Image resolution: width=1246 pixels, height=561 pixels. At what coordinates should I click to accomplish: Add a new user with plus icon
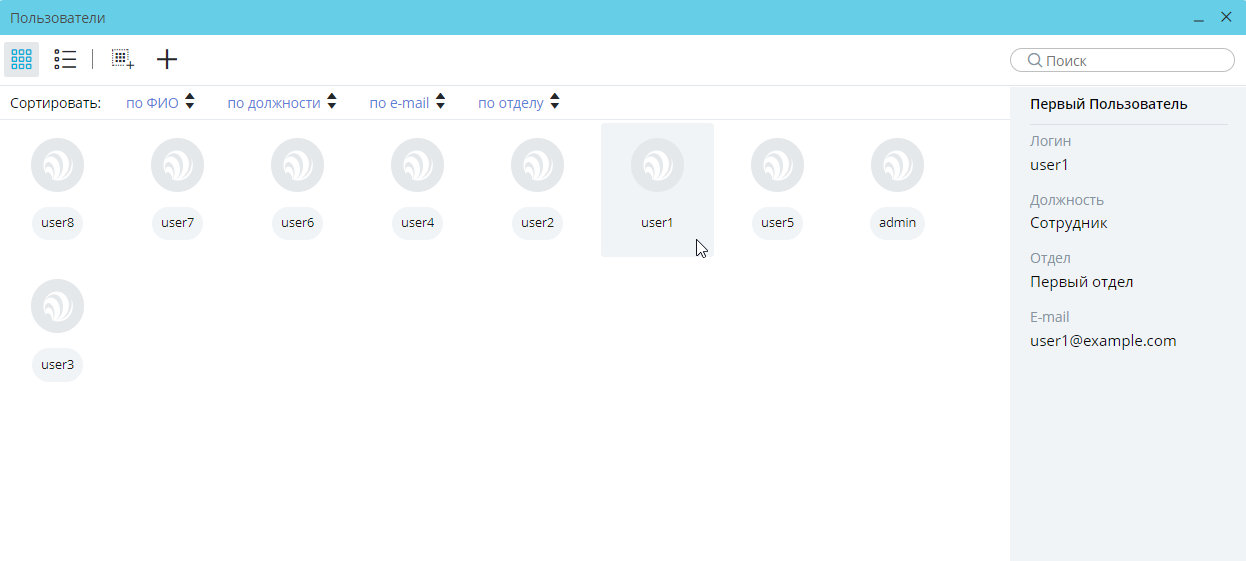point(167,60)
